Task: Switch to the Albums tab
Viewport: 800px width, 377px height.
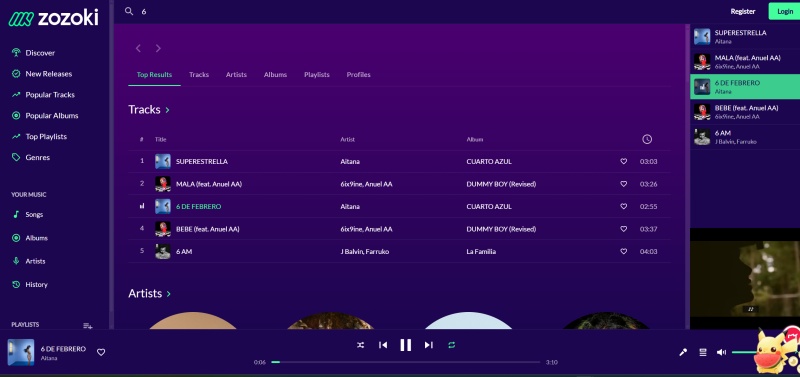Action: coord(276,74)
